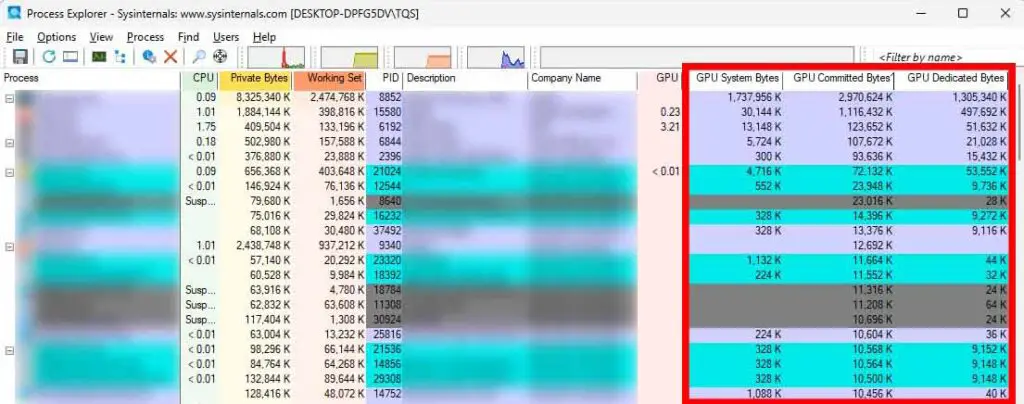This screenshot has height=404, width=1024.
Task: Click the red X Kill Process icon
Action: click(x=170, y=57)
